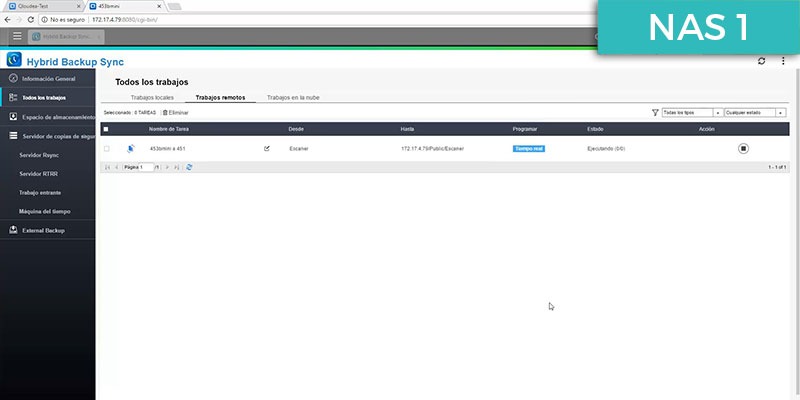Open a new browser tab
This screenshot has height=400, width=800.
coord(174,6)
